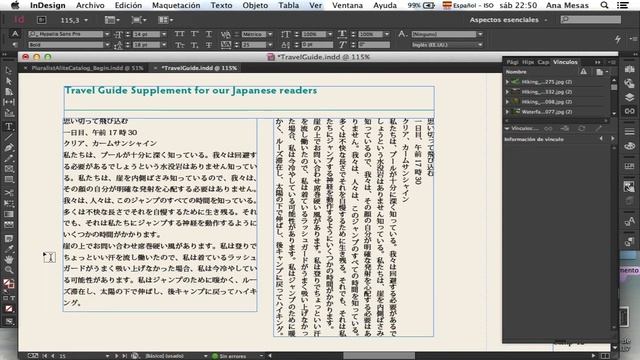Expand the Hiking_...275.jpg link row
Screen dimensions: 640x360
tap(507, 82)
